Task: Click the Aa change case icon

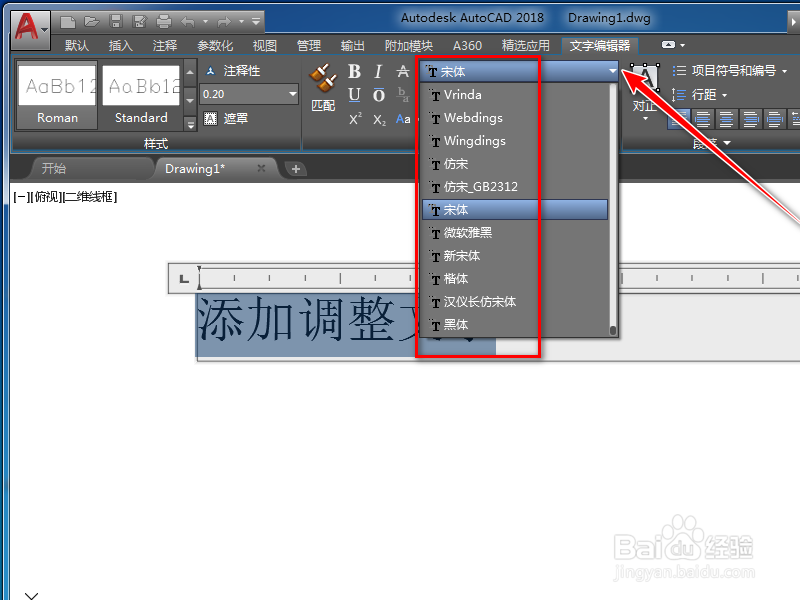Action: coord(403,119)
